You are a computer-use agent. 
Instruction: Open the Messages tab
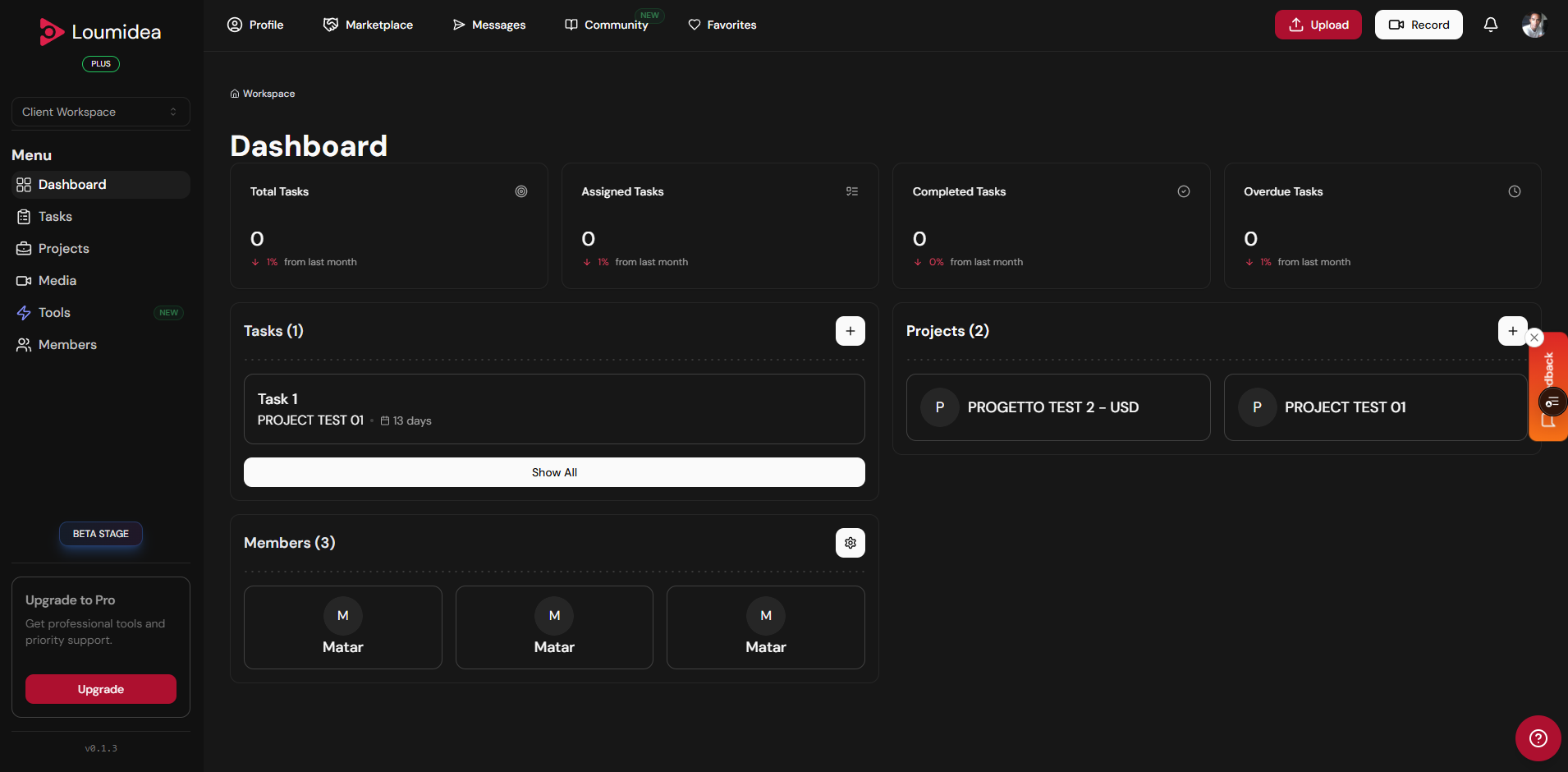489,25
